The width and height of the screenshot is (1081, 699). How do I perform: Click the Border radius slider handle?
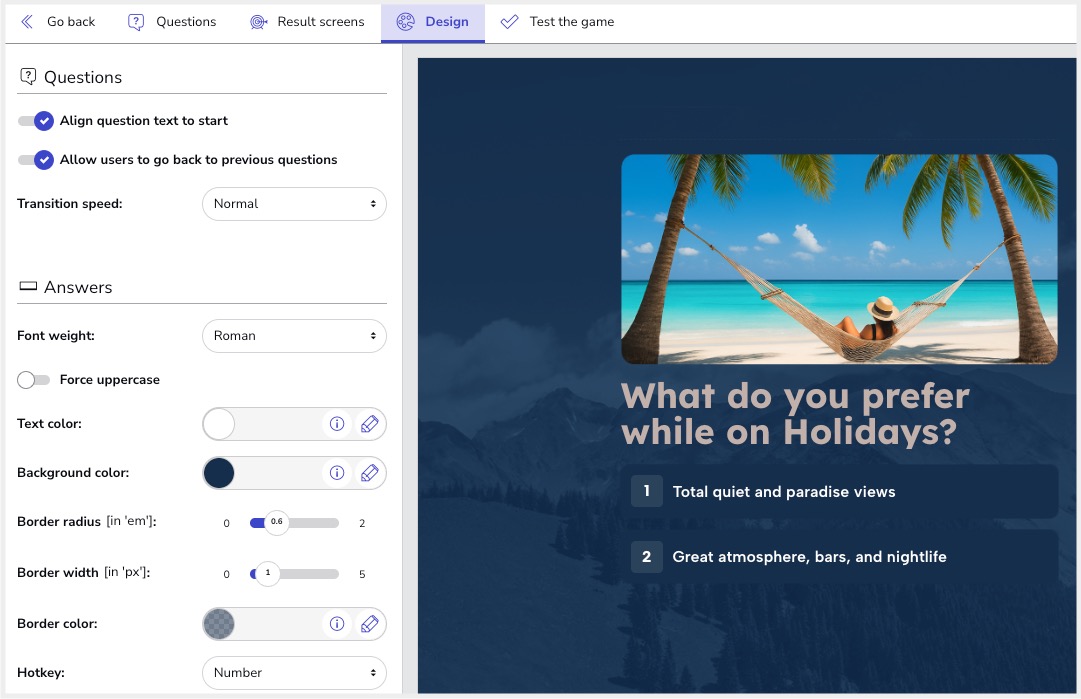click(x=276, y=522)
